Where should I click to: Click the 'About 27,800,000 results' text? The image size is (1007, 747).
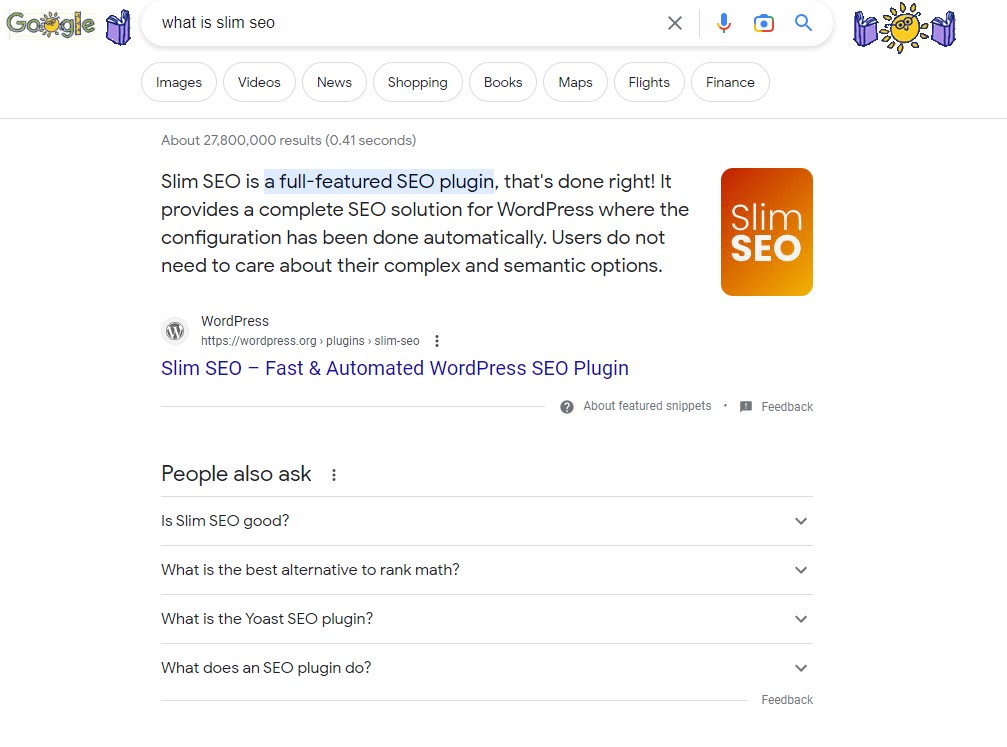tap(288, 140)
